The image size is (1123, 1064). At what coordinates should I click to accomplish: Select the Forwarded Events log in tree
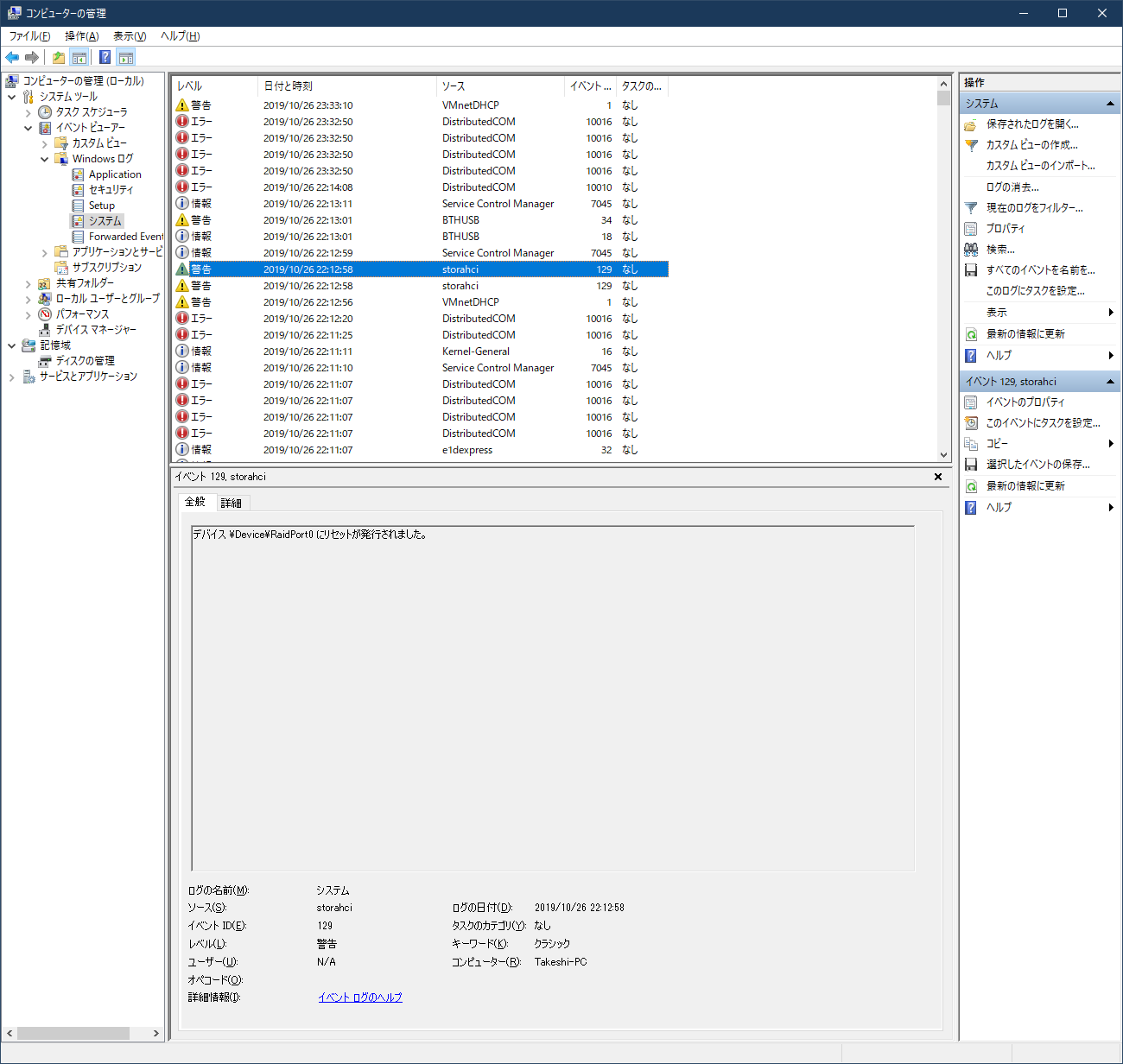point(125,237)
